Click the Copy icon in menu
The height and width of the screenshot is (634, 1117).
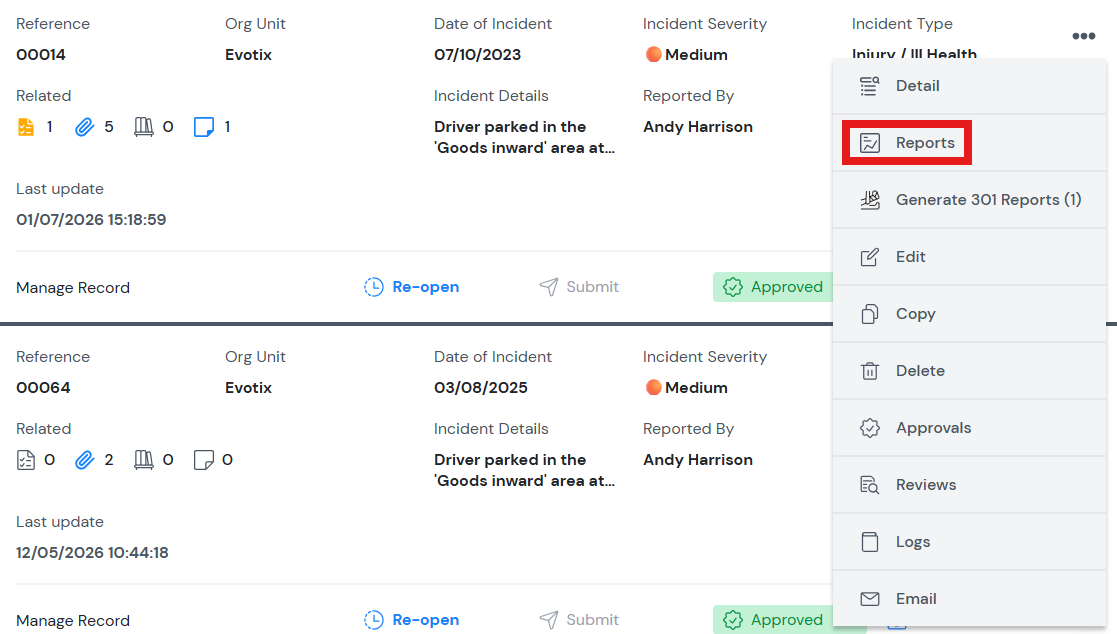[870, 314]
